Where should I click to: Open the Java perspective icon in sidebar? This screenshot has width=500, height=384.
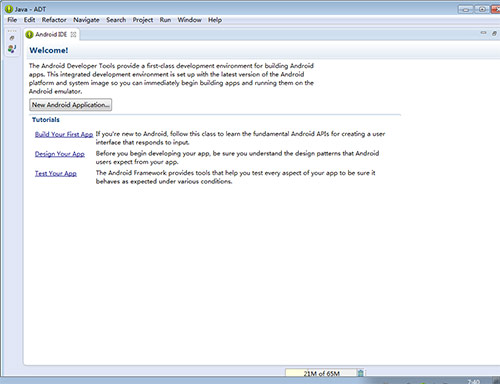point(12,49)
